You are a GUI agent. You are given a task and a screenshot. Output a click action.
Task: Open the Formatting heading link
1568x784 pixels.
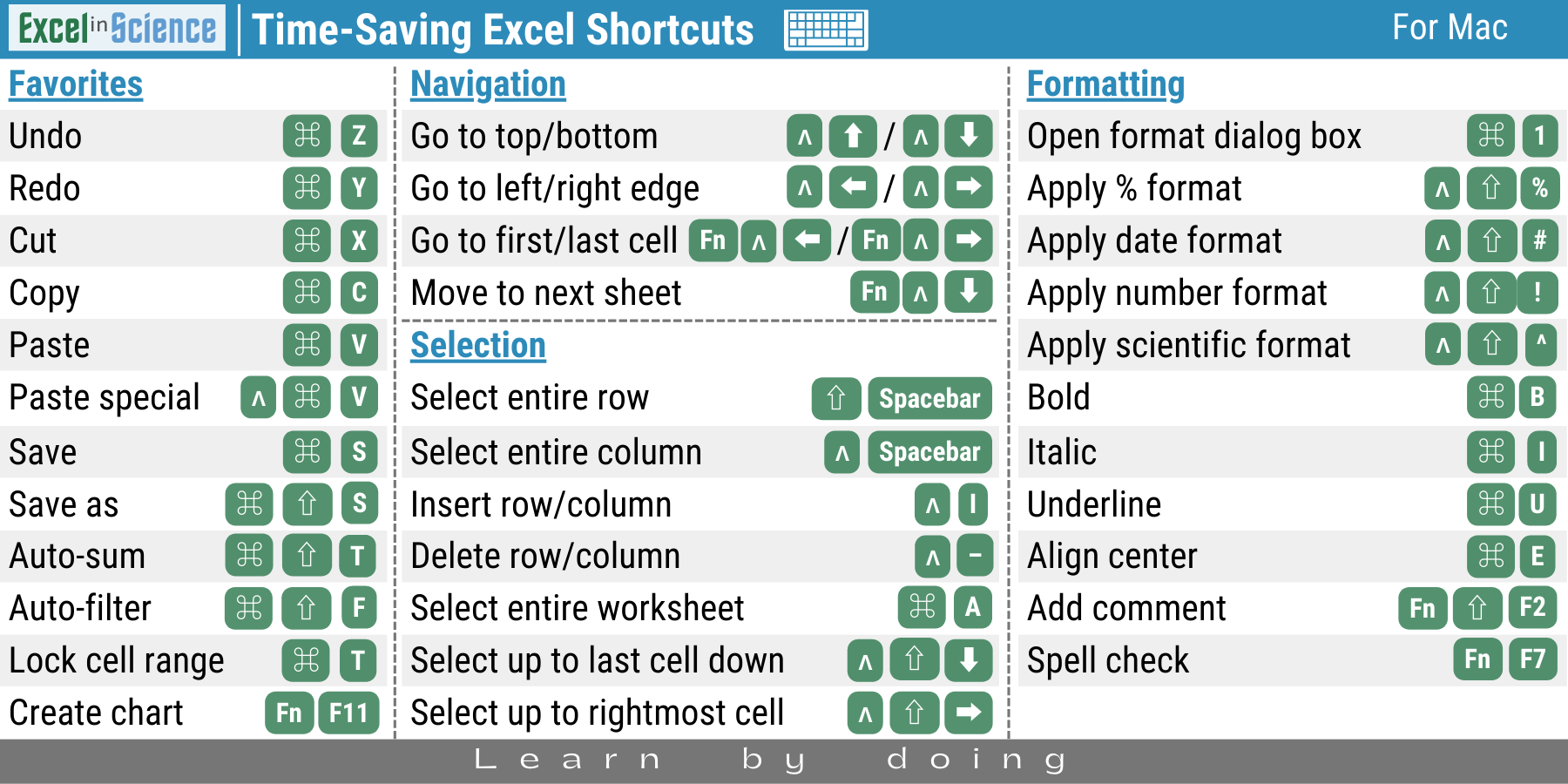click(x=1105, y=84)
